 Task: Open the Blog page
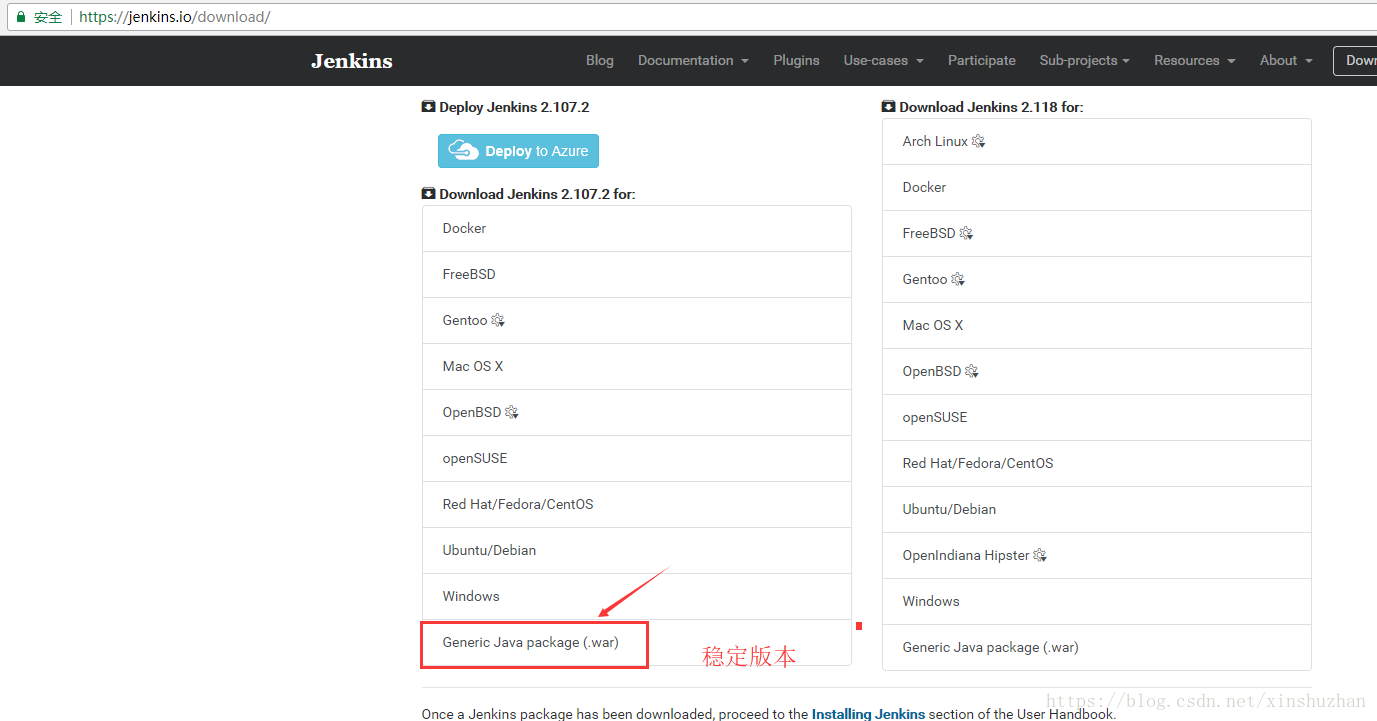point(600,60)
